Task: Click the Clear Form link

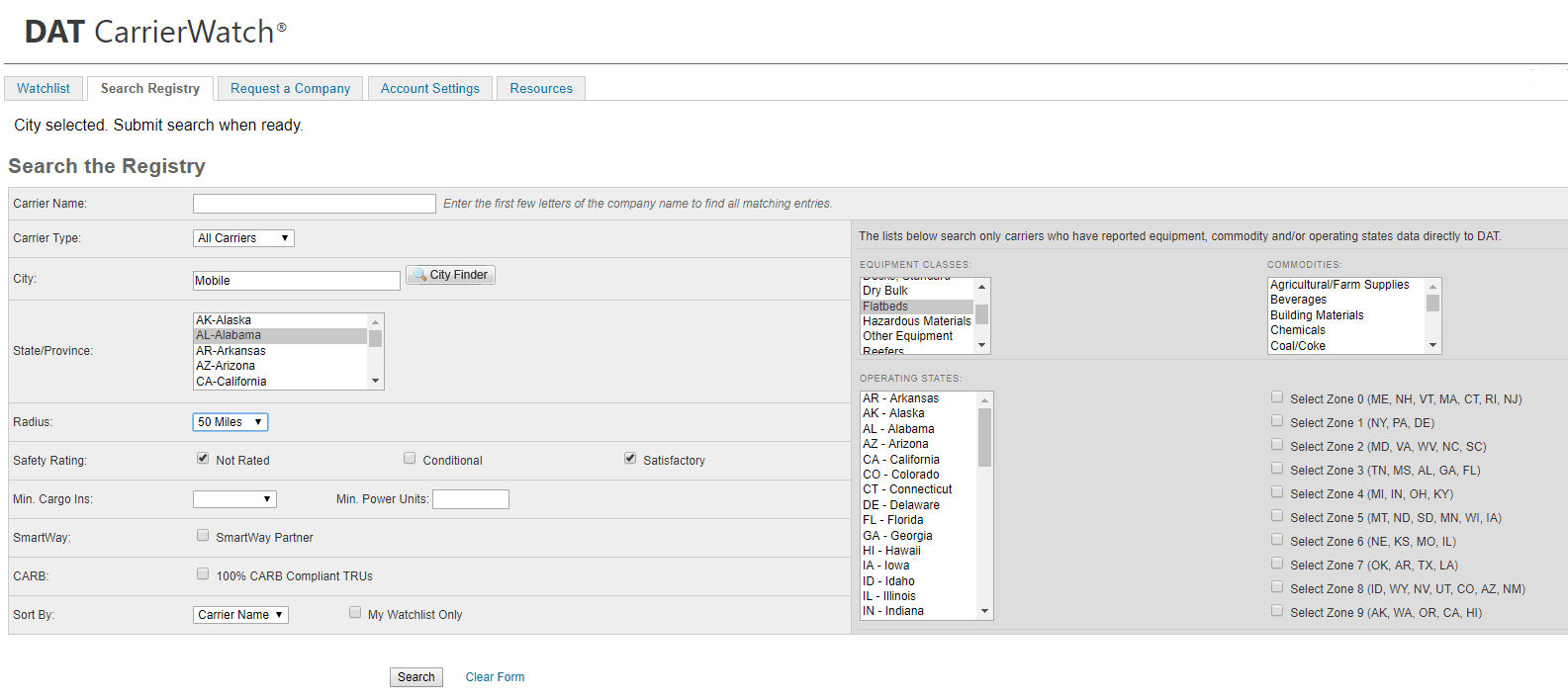Action: click(495, 677)
